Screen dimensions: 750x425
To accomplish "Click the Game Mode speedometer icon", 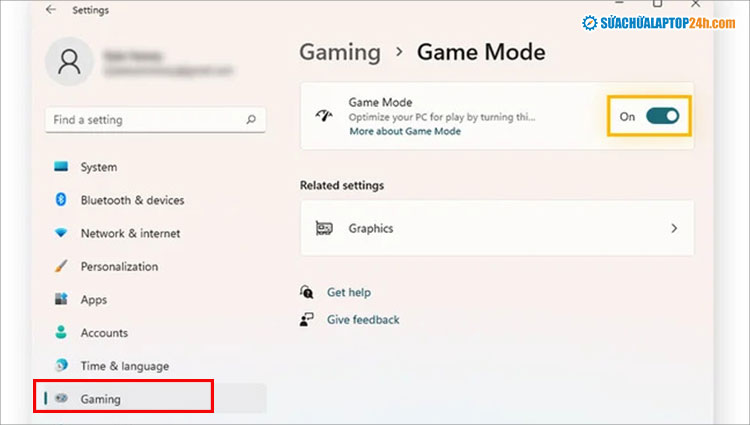I will pos(324,116).
